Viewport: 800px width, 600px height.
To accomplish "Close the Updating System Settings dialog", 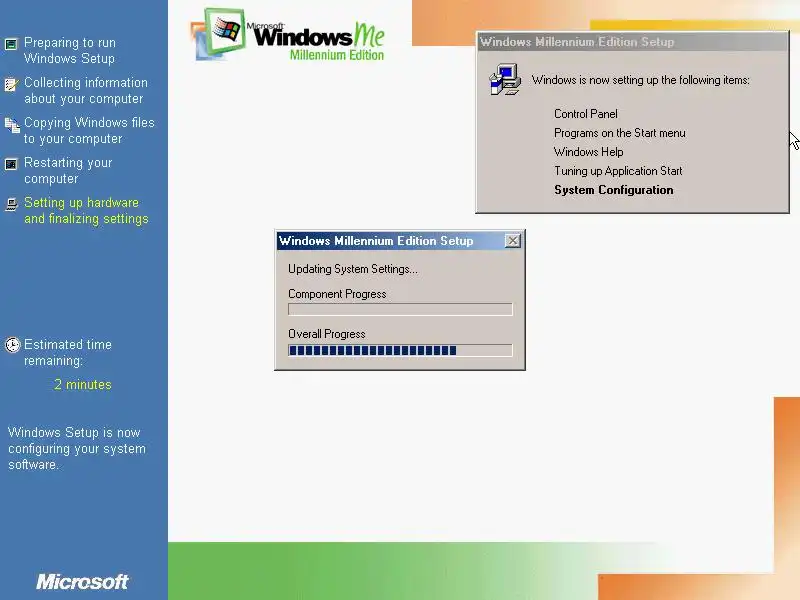I will [512, 240].
